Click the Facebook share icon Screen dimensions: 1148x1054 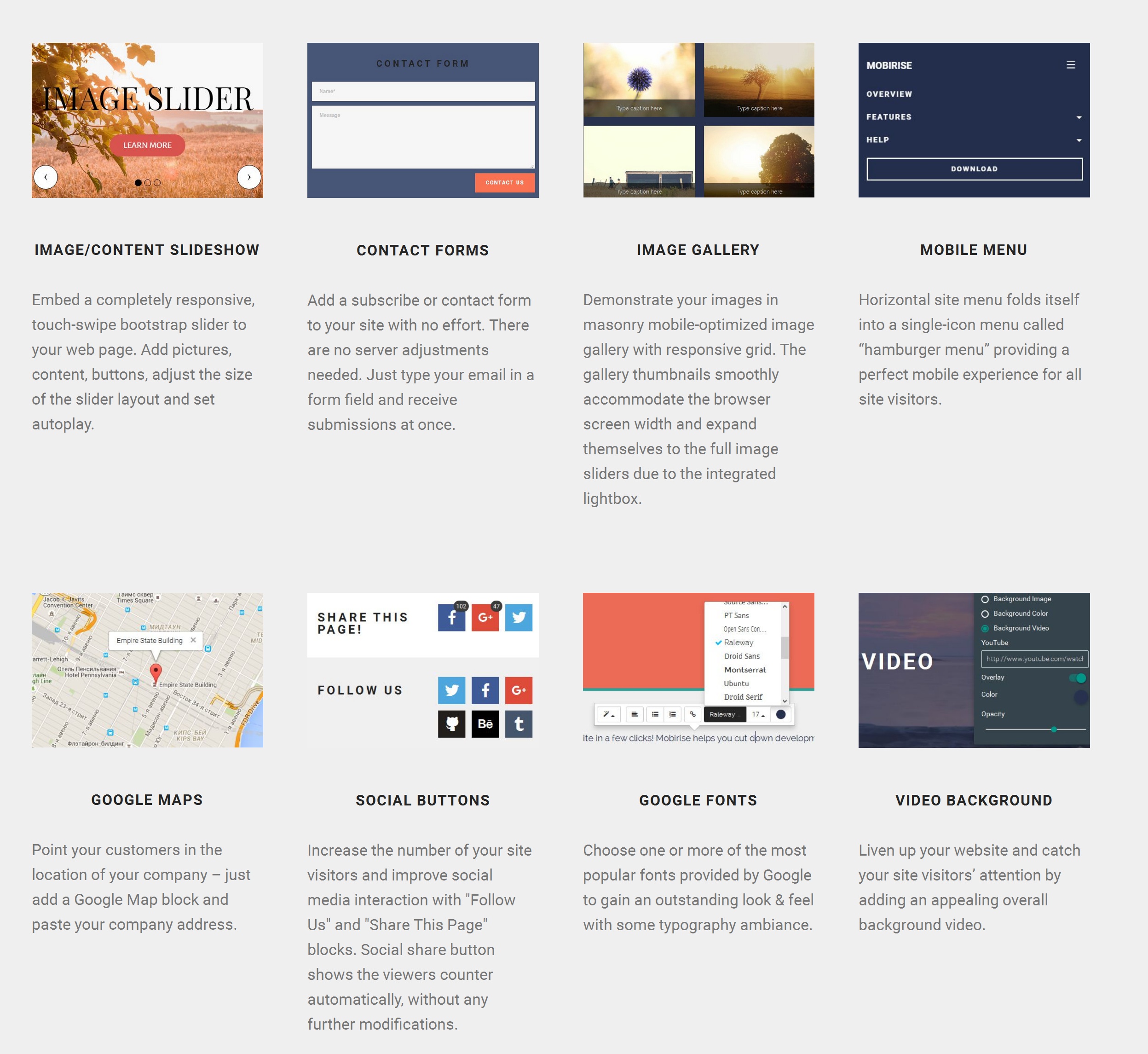click(452, 618)
